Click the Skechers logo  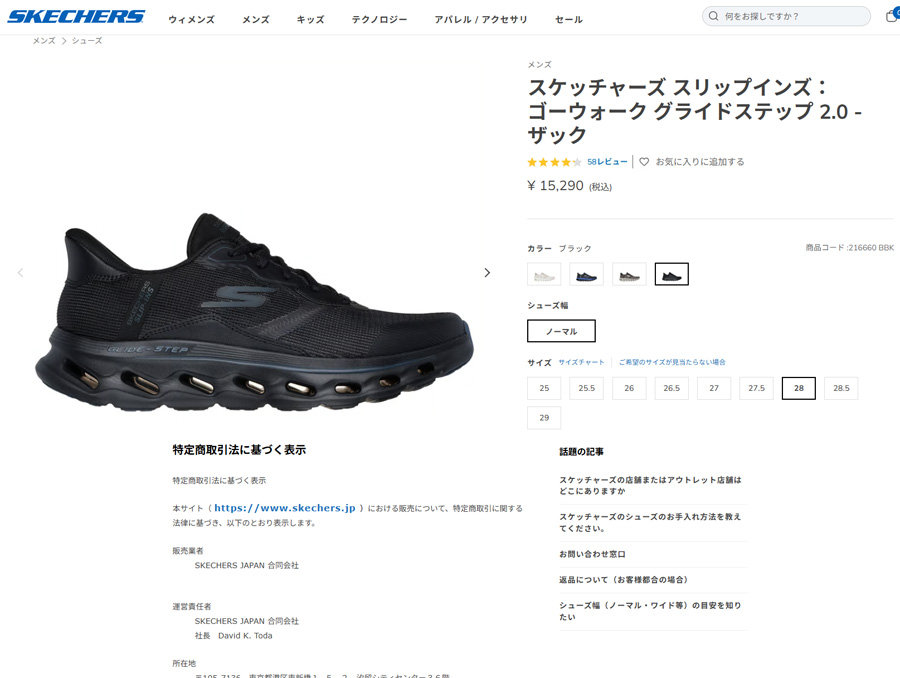[76, 17]
